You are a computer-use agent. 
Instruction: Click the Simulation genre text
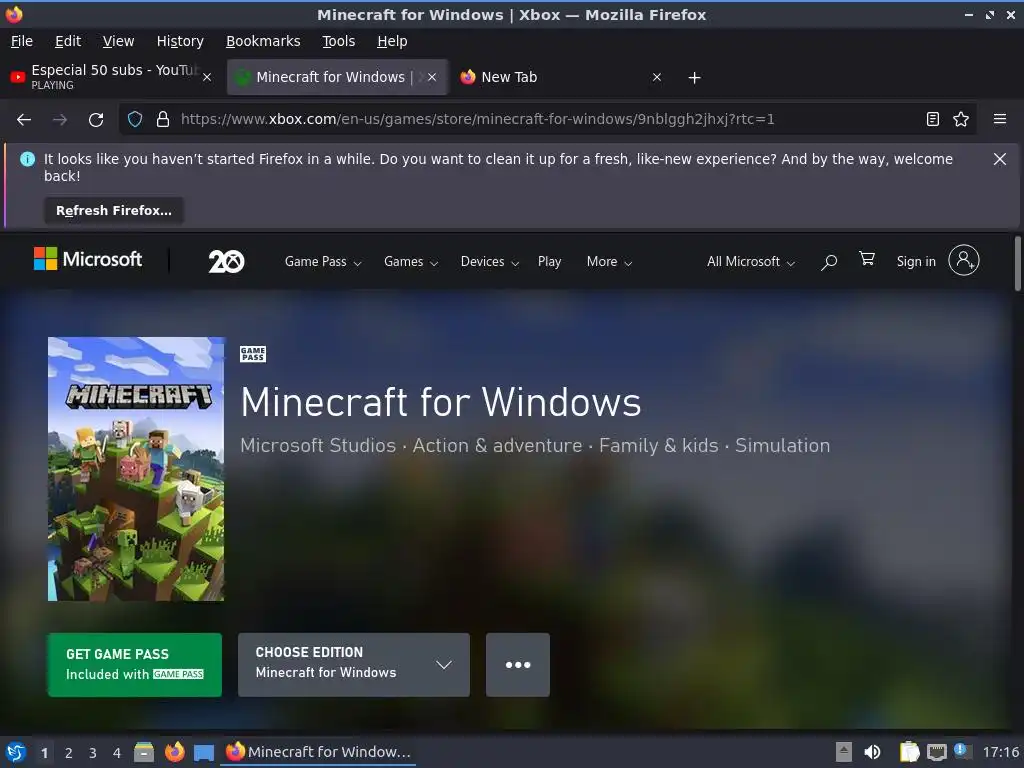pyautogui.click(x=782, y=445)
